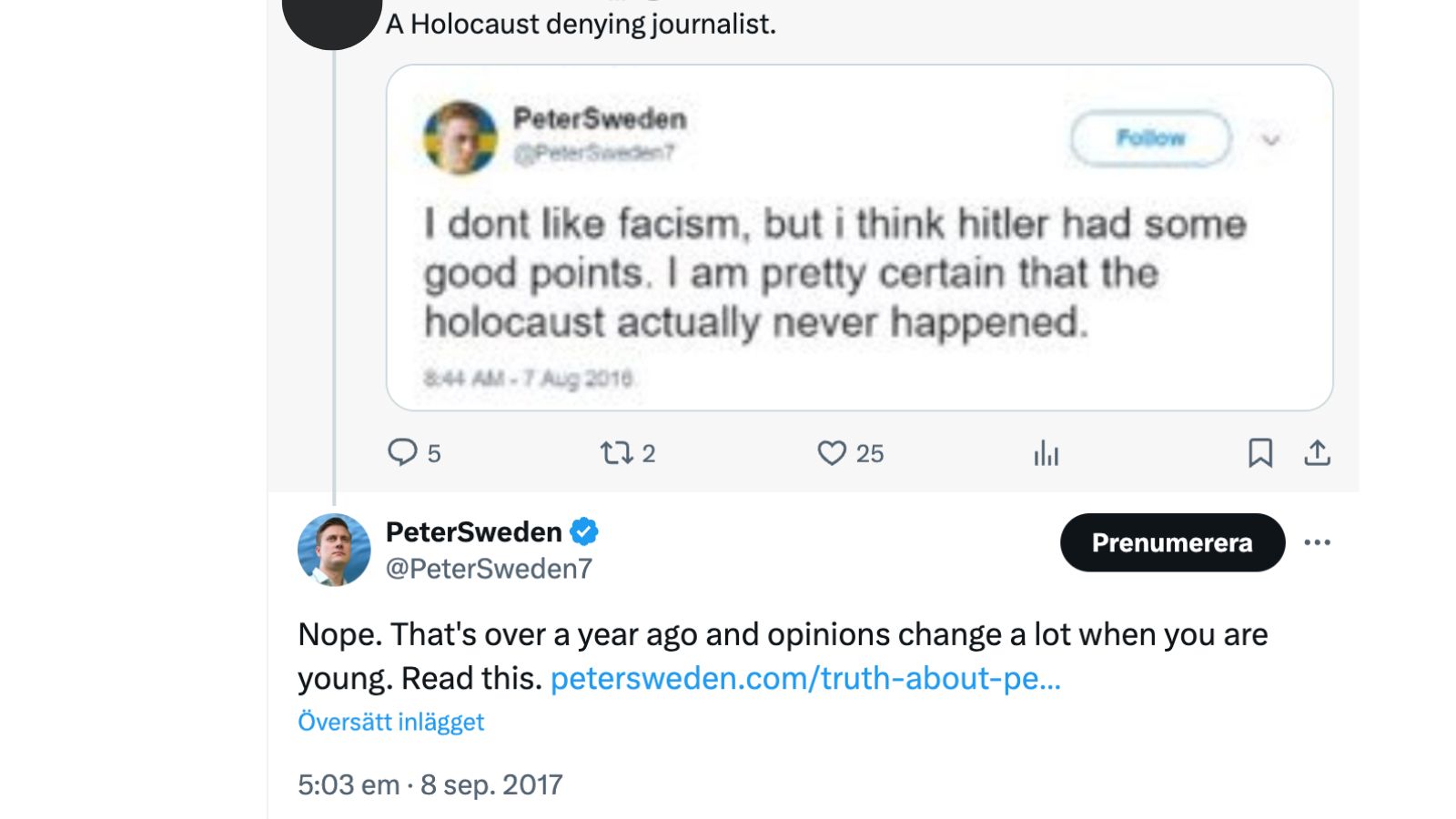1456x819 pixels.
Task: Toggle following via the Follow button in screenshot
Action: point(1150,137)
